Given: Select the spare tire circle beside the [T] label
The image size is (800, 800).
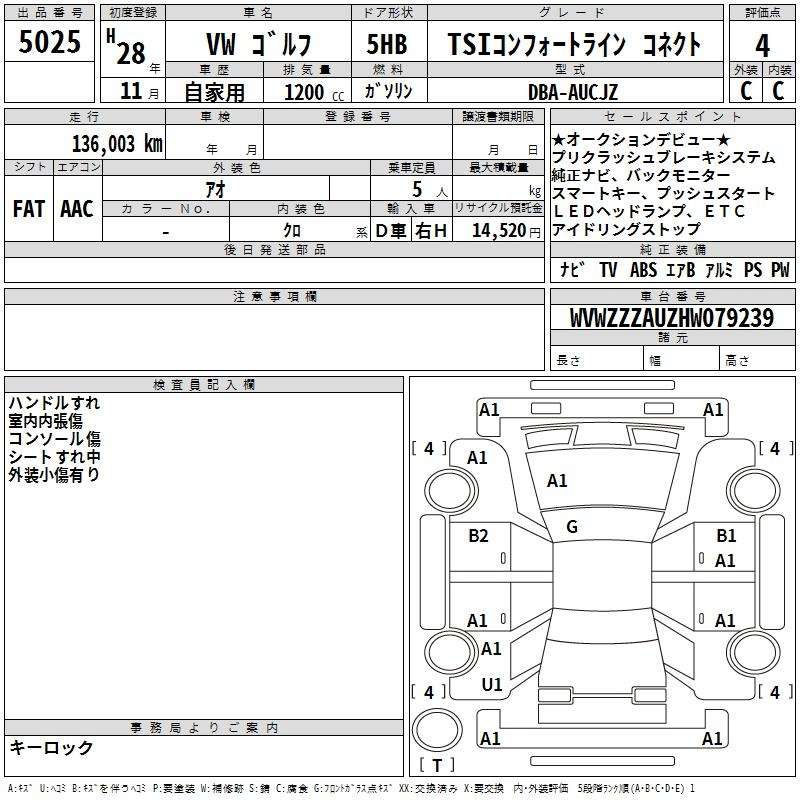Looking at the screenshot, I should [437, 728].
